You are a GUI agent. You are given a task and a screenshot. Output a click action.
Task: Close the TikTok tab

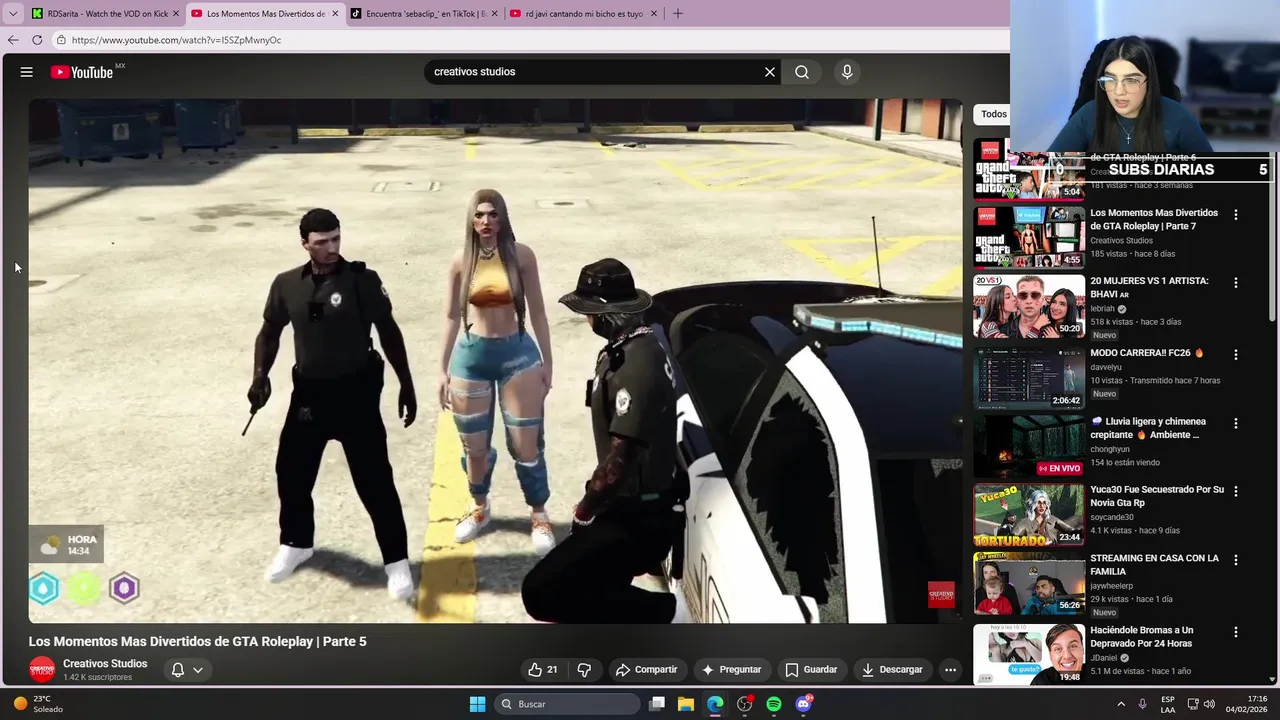[x=495, y=14]
